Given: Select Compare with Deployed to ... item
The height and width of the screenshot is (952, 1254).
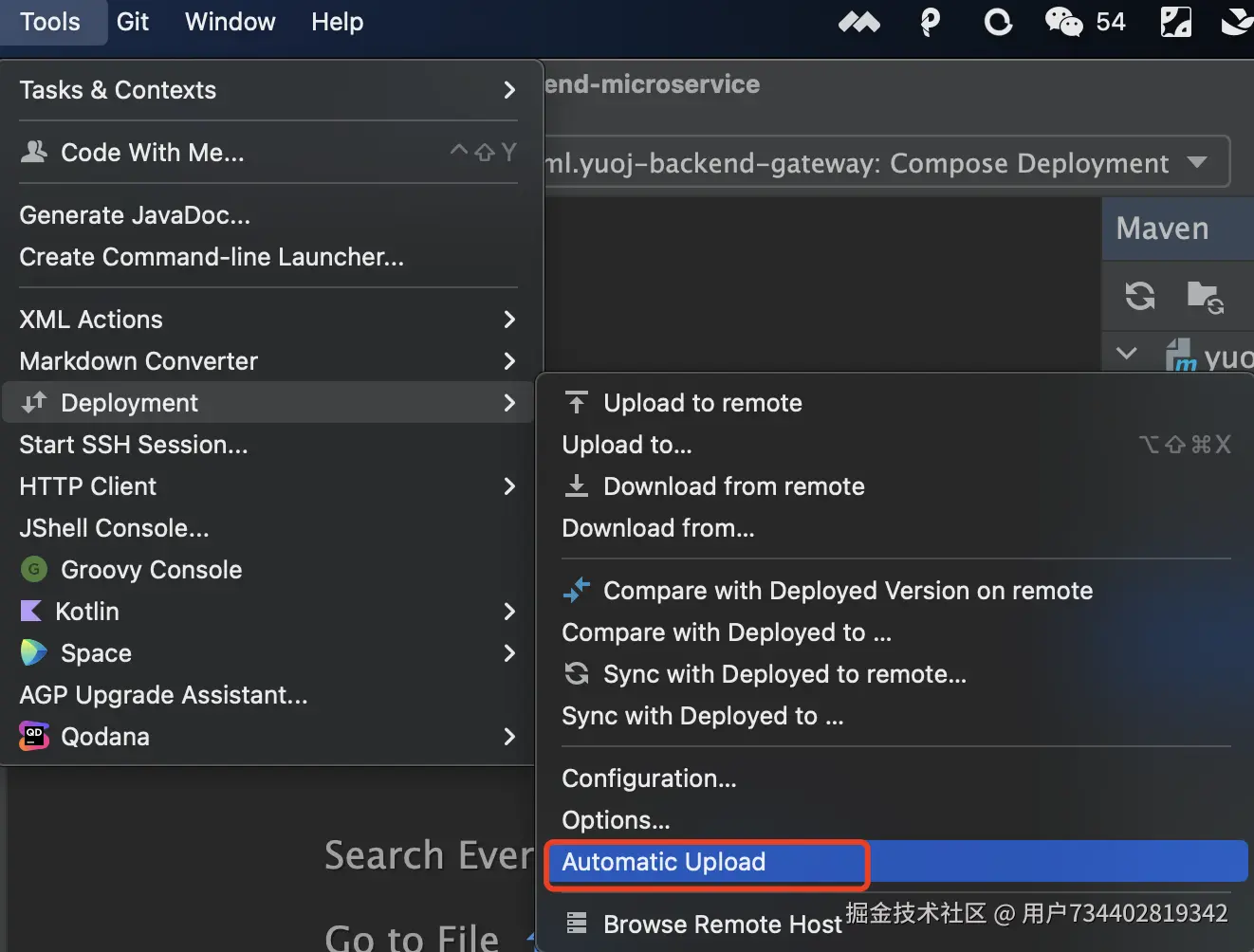Looking at the screenshot, I should [x=895, y=632].
